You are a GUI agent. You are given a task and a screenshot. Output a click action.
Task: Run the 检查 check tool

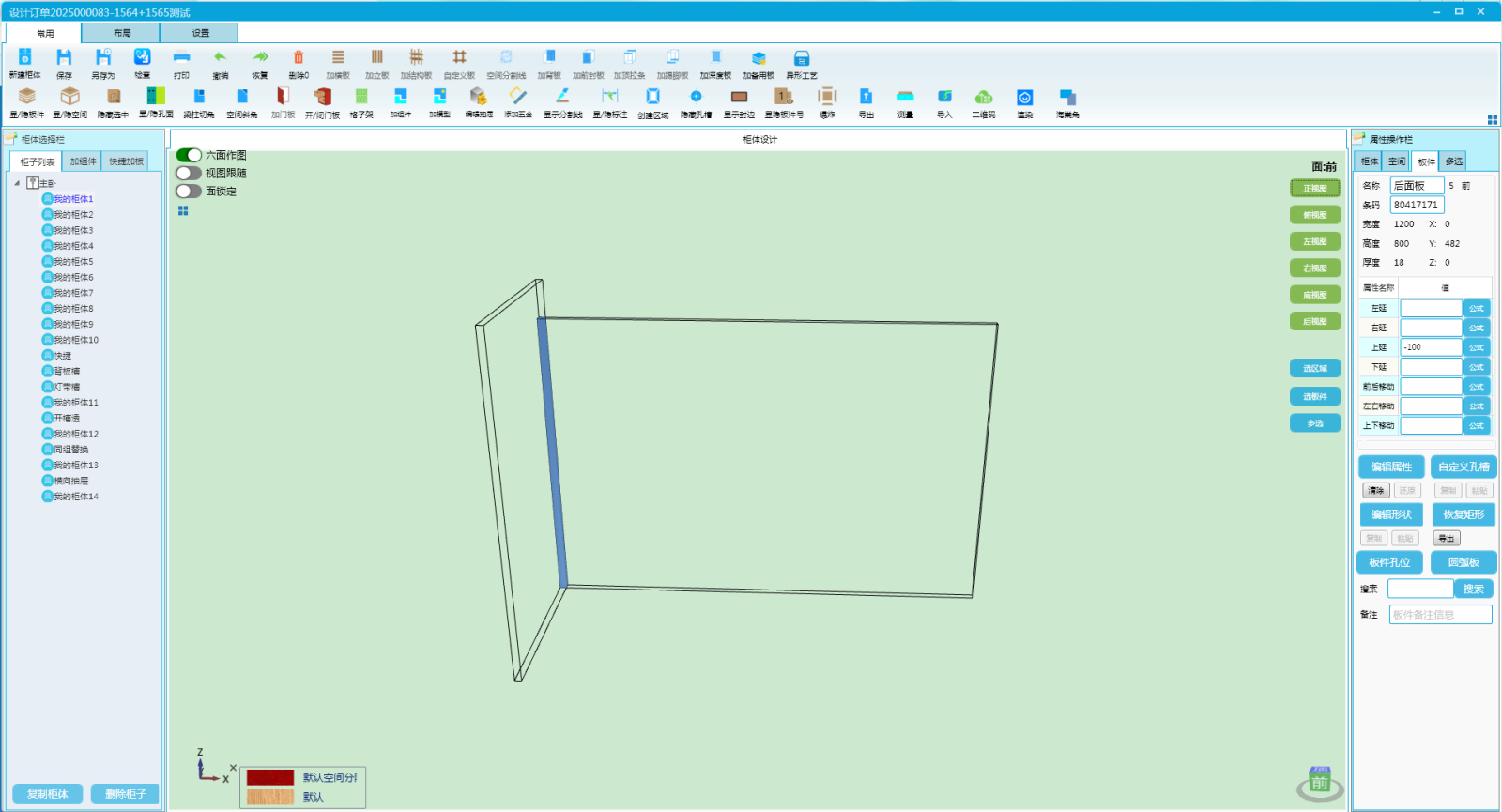142,58
